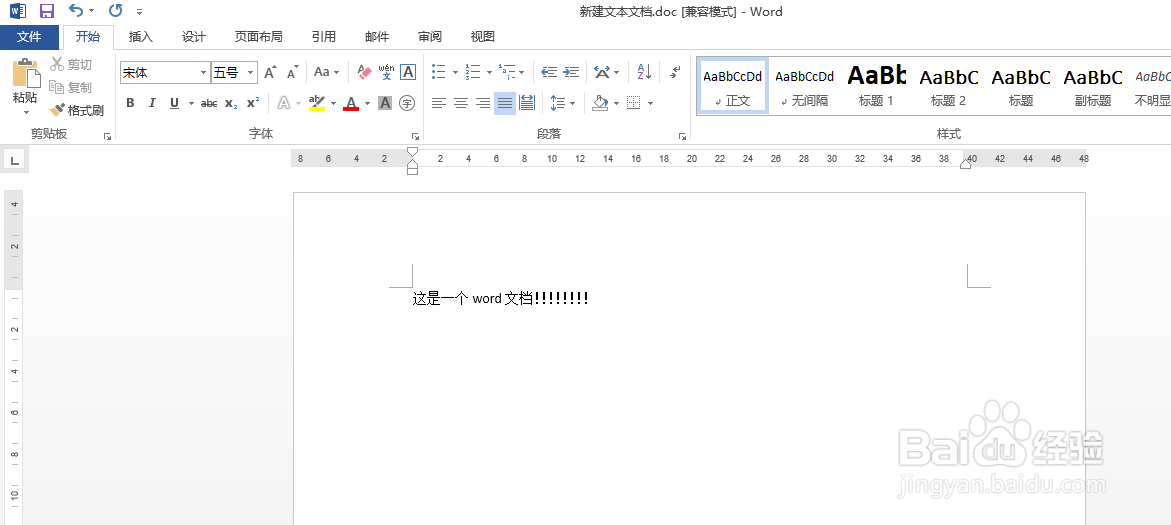The height and width of the screenshot is (525, 1171).
Task: Click the 复制 copy button
Action: tap(71, 87)
